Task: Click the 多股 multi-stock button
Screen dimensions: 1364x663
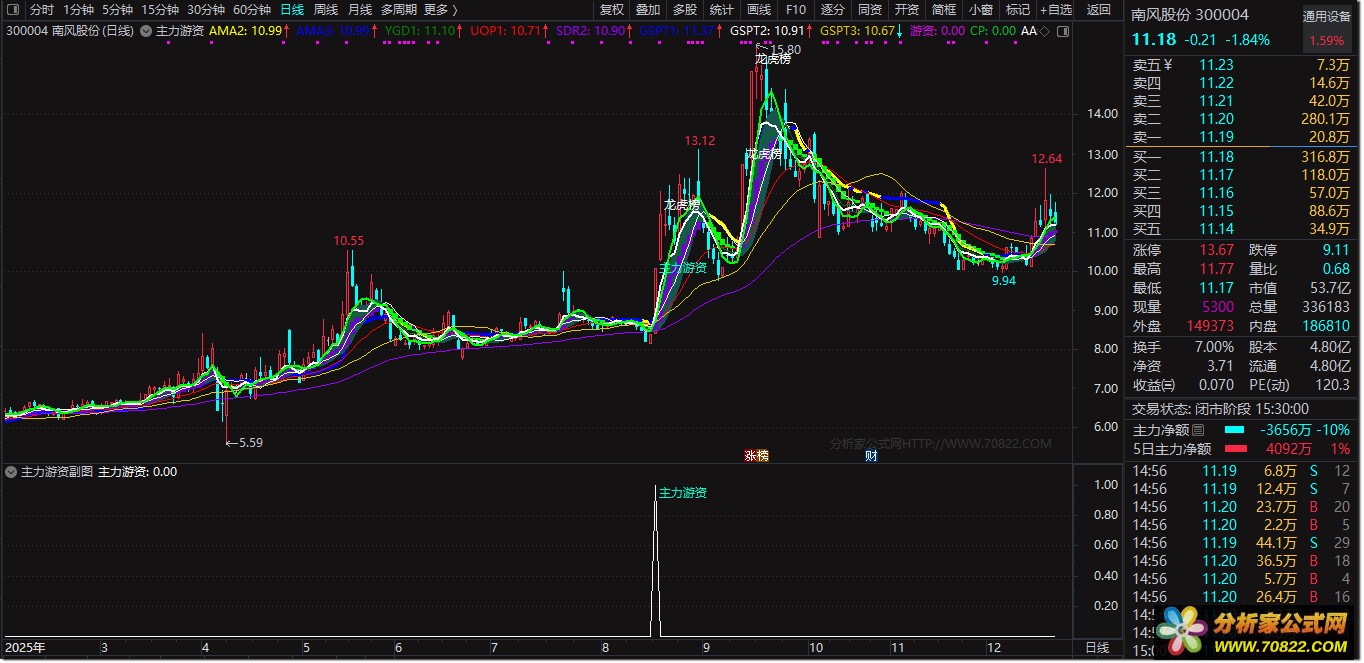Action: click(x=685, y=10)
